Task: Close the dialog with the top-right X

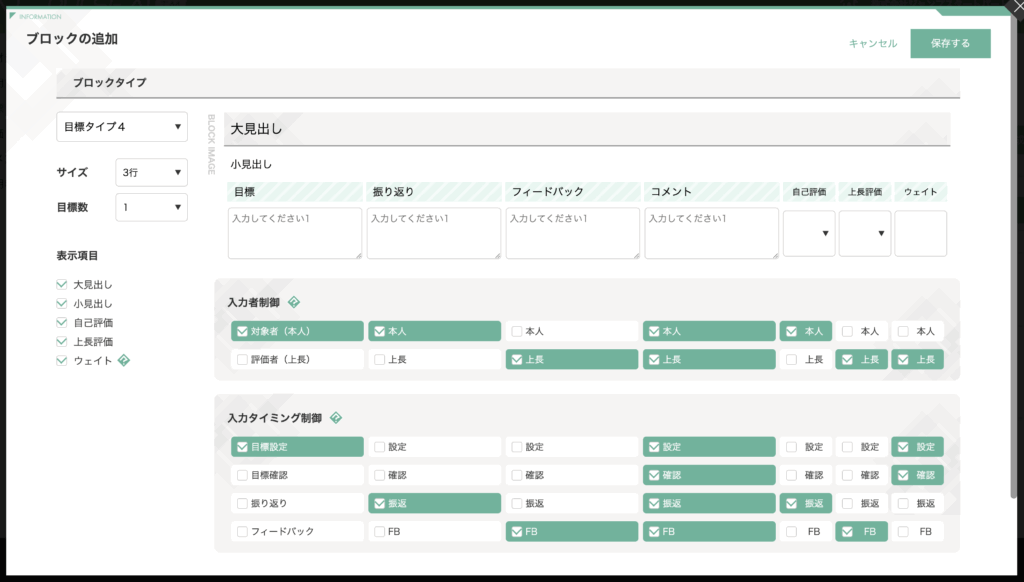Action: point(1012,9)
